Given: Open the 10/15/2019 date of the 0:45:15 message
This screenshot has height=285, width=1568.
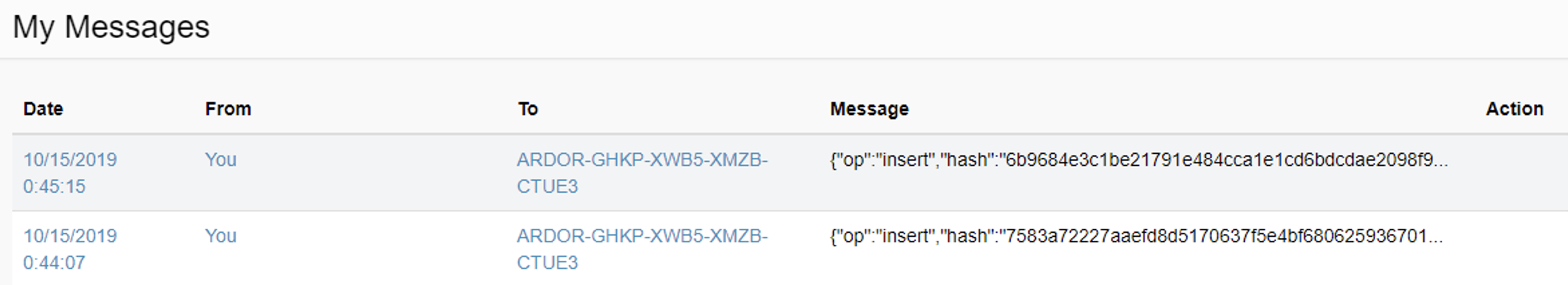Looking at the screenshot, I should (x=70, y=160).
